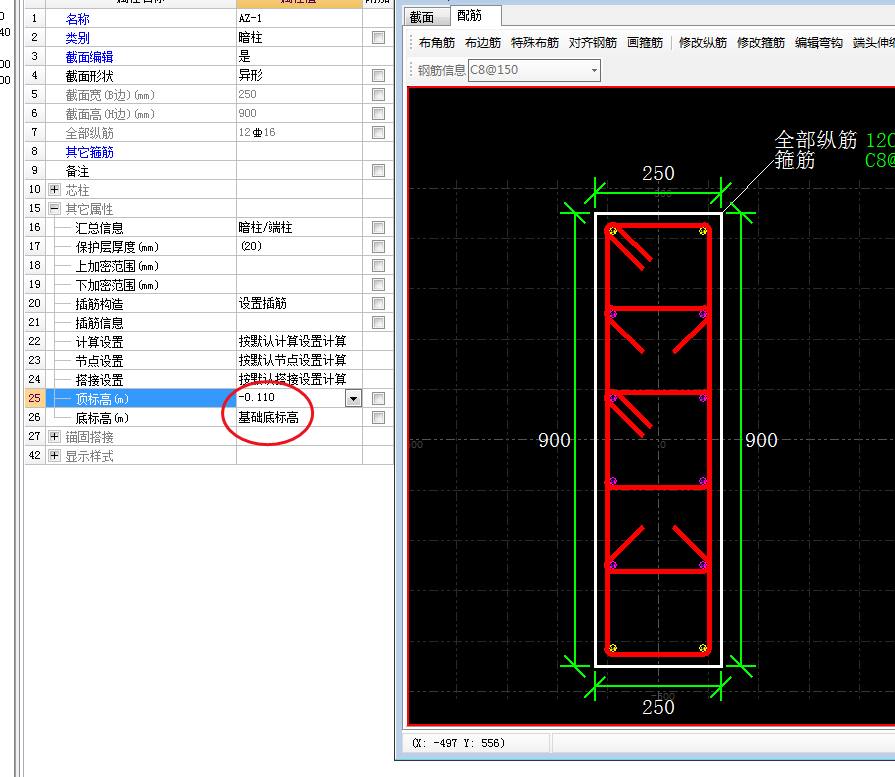Toggle the 全部纵筋 row checkbox
The height and width of the screenshot is (777, 895).
pyautogui.click(x=378, y=132)
